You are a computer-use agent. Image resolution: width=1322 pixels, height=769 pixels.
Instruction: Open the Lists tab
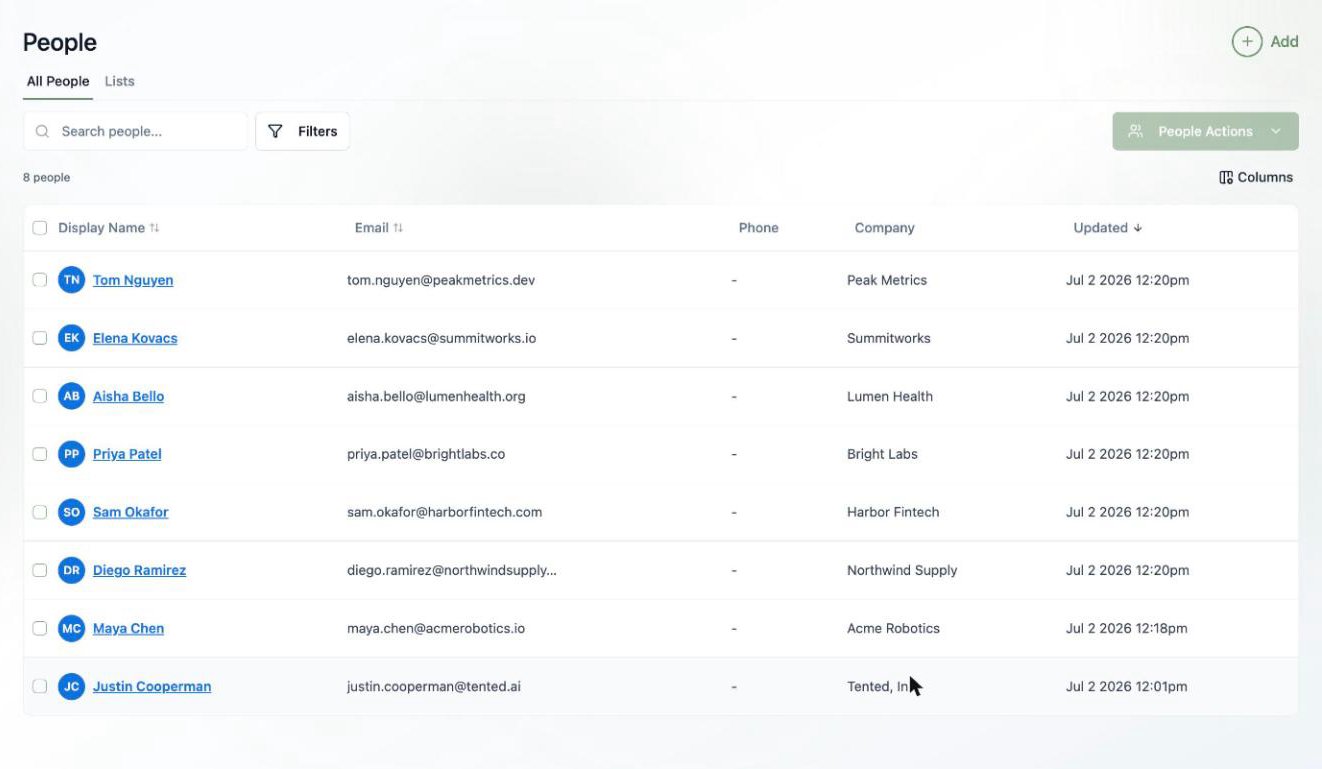pos(119,81)
